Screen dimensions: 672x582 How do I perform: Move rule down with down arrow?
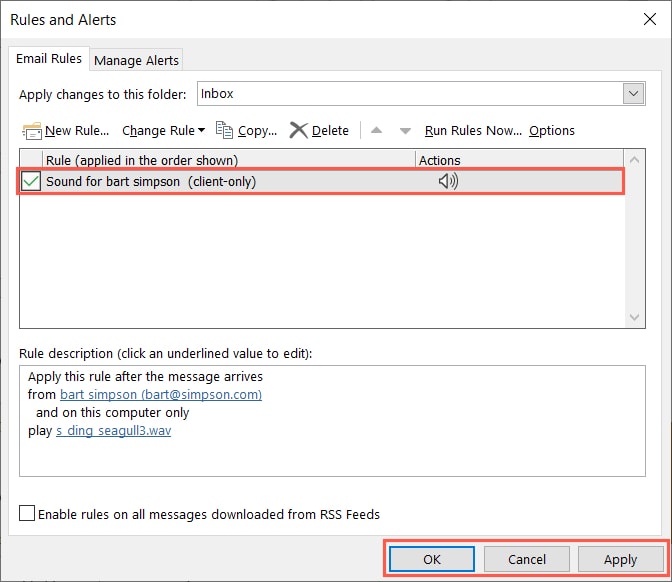(x=405, y=131)
